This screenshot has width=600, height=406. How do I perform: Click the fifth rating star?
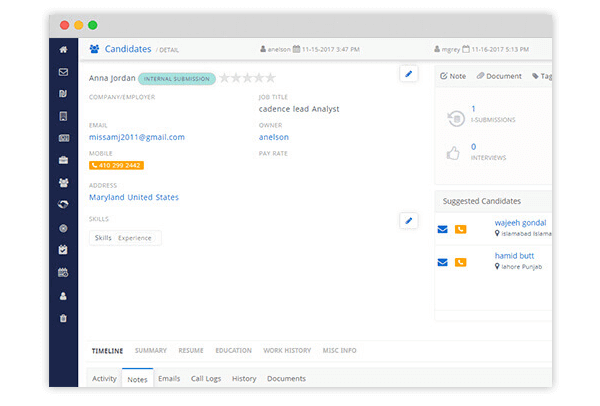(x=271, y=78)
